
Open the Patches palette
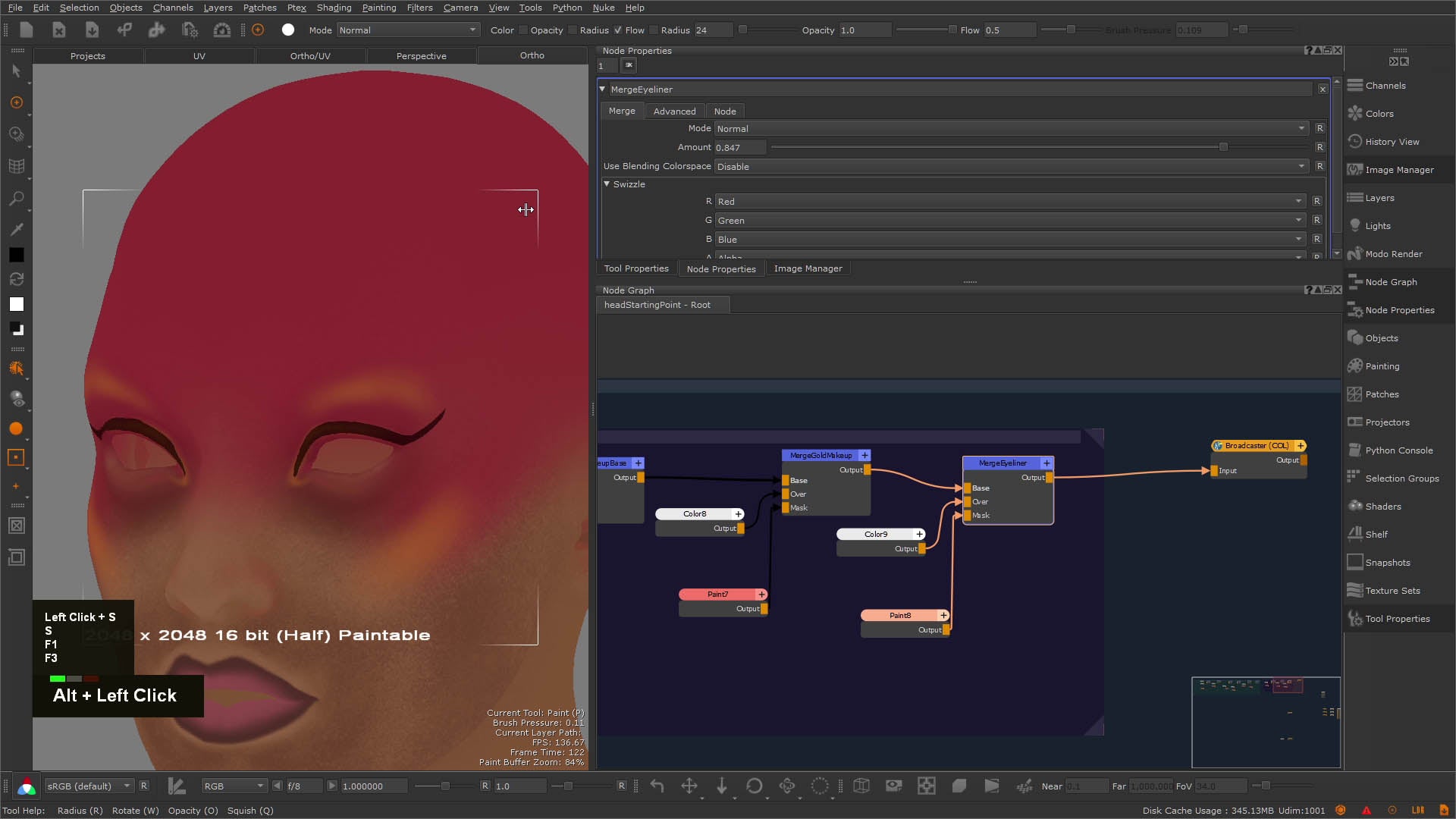[1382, 394]
